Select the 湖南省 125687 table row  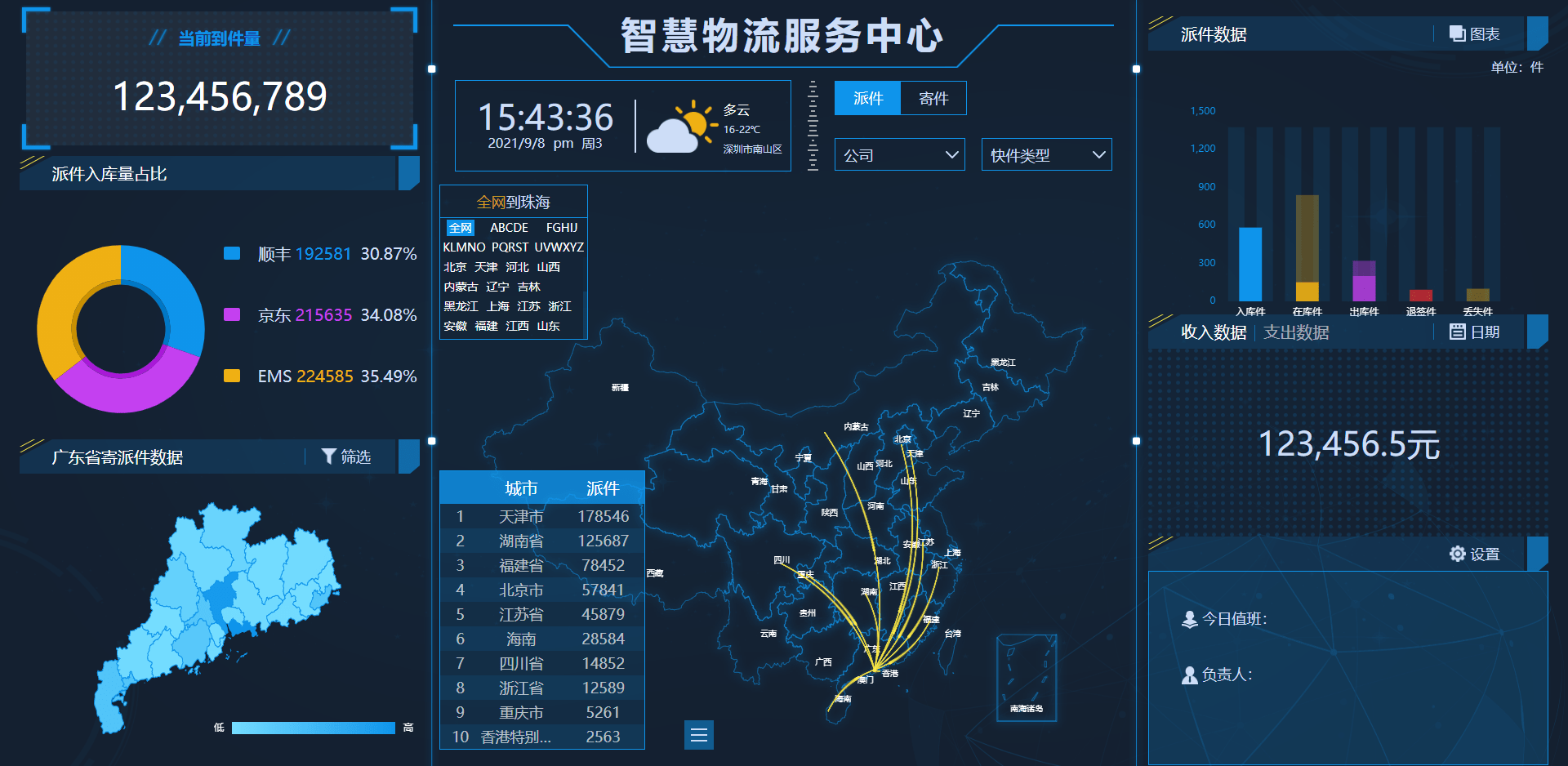(x=542, y=541)
